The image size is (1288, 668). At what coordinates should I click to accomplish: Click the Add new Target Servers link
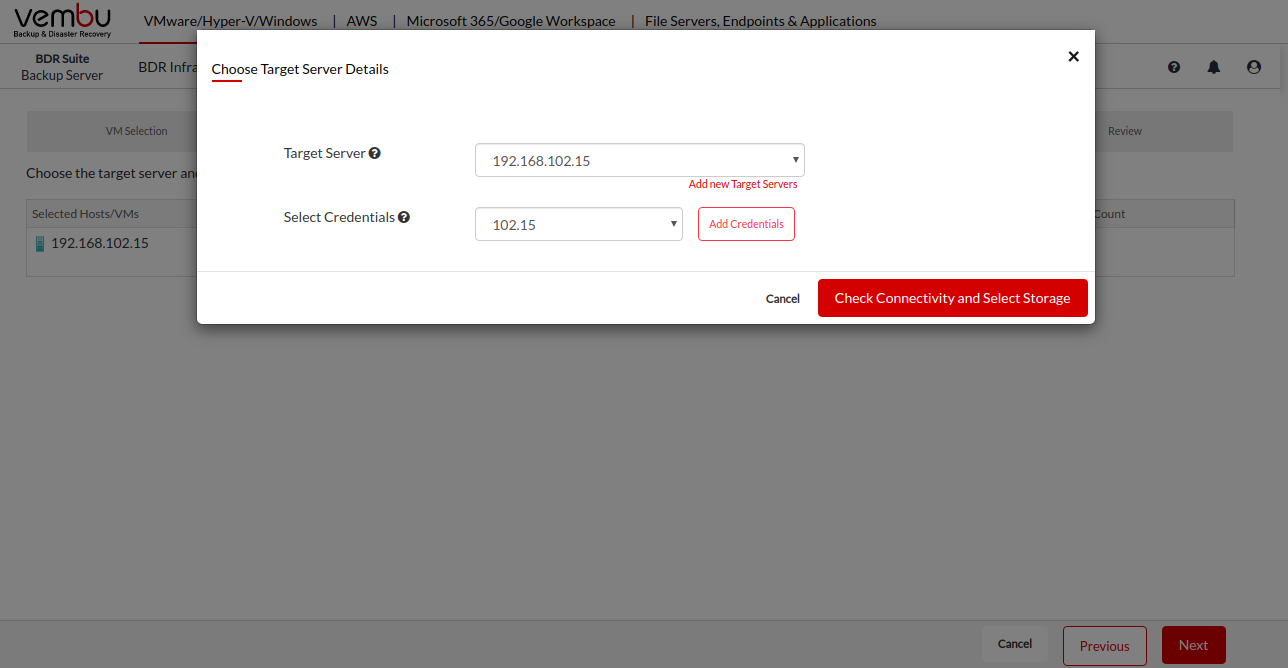coord(743,184)
